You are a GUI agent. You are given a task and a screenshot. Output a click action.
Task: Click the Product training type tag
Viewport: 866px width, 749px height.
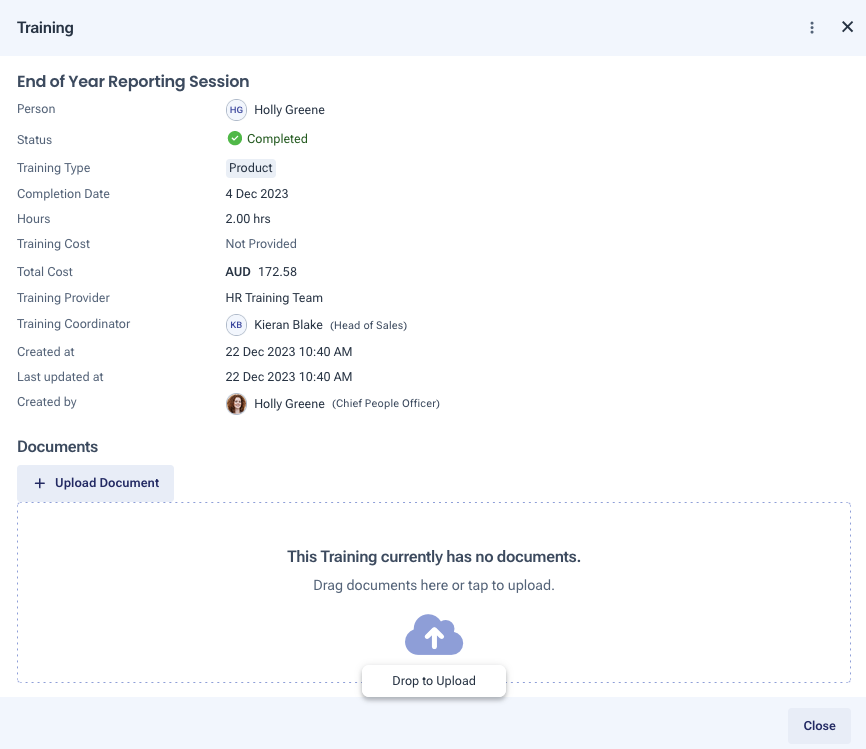coord(251,168)
